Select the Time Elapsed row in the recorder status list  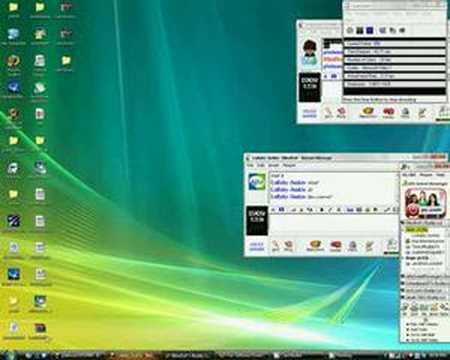tap(395, 52)
